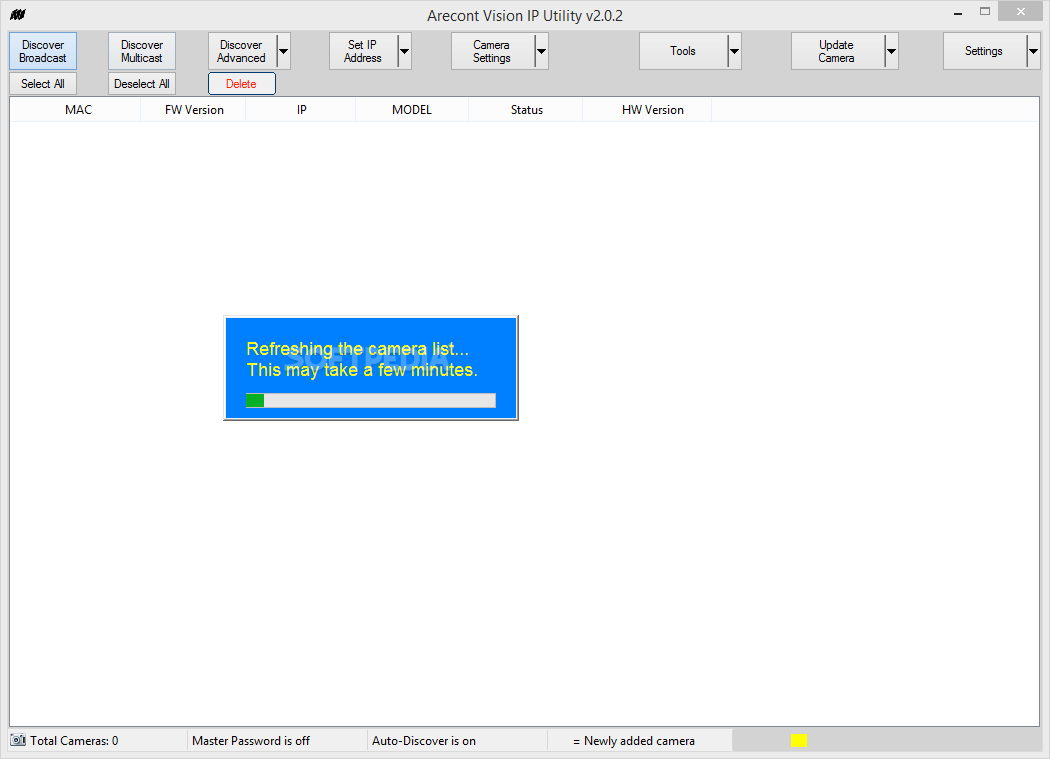
Task: Sort by MAC column header
Action: pos(78,110)
